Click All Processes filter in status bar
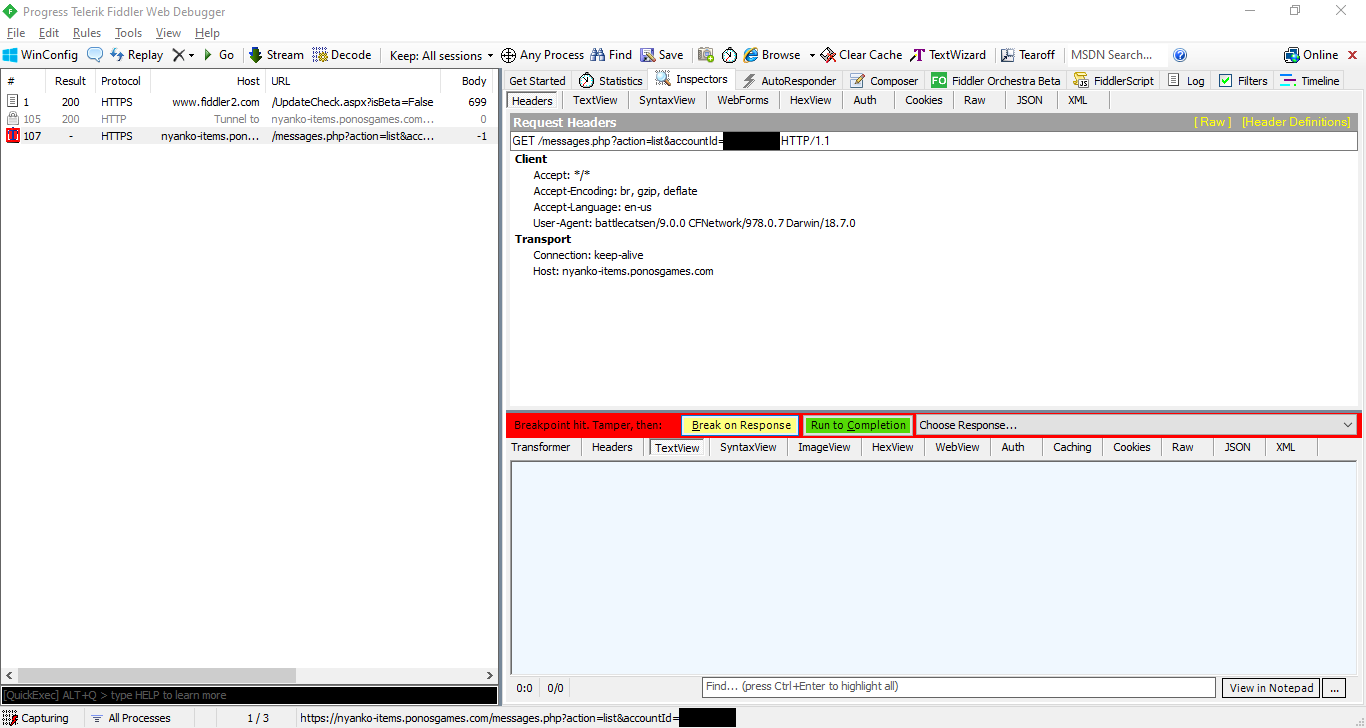The image size is (1366, 728). [130, 718]
